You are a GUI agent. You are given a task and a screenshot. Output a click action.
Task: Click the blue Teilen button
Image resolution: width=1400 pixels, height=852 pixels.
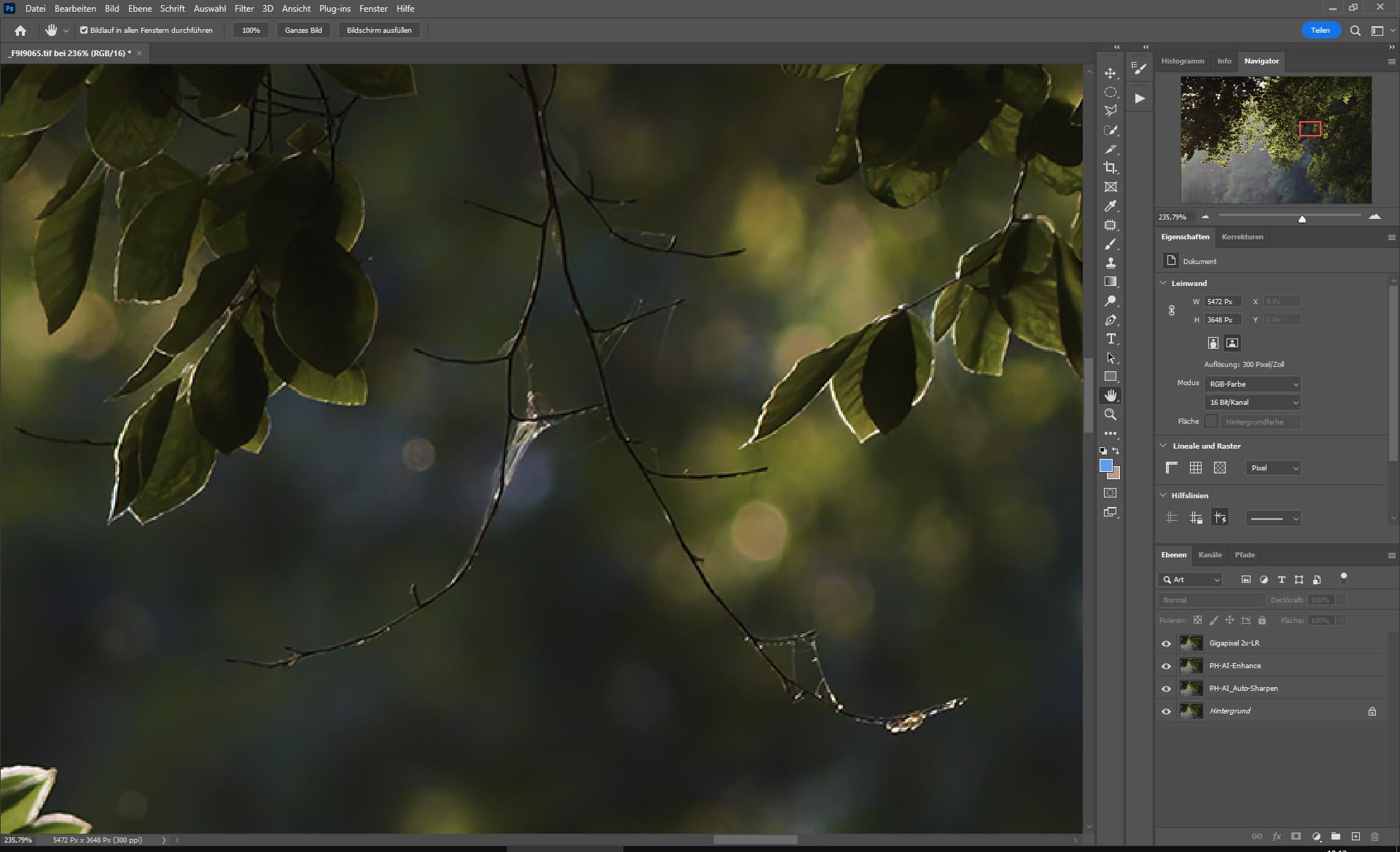1320,31
